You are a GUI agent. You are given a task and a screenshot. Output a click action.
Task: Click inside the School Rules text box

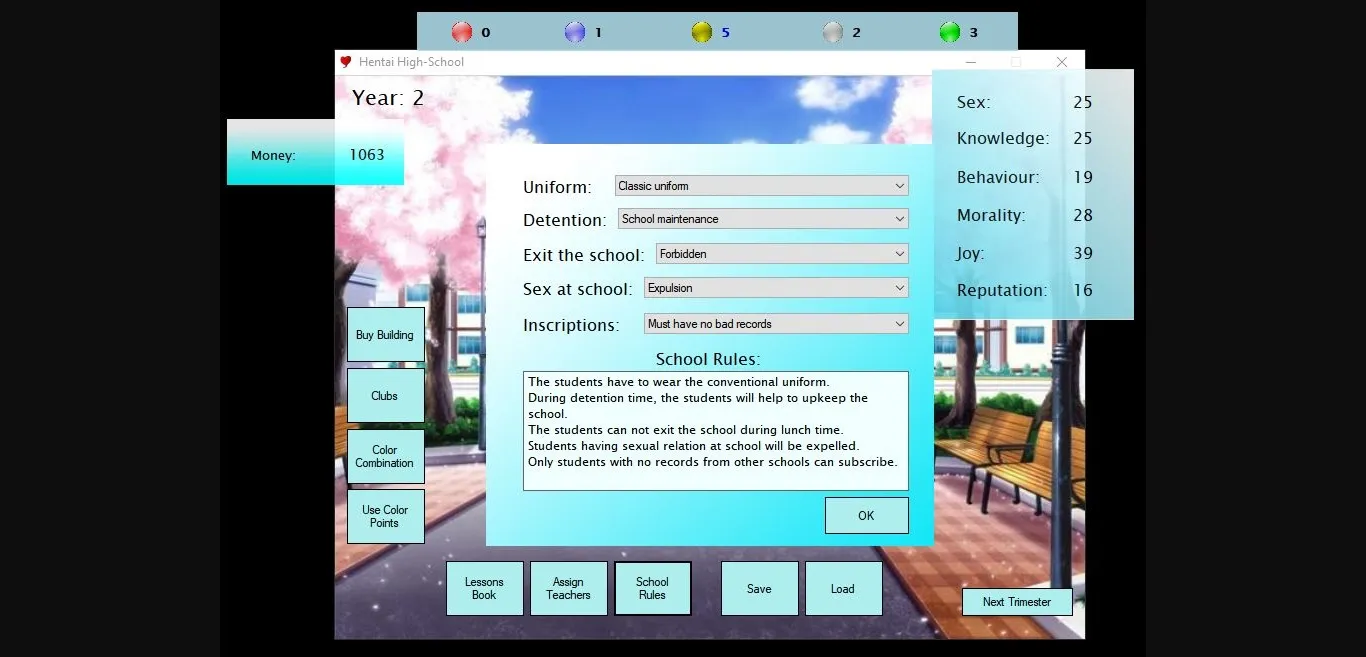pos(715,431)
